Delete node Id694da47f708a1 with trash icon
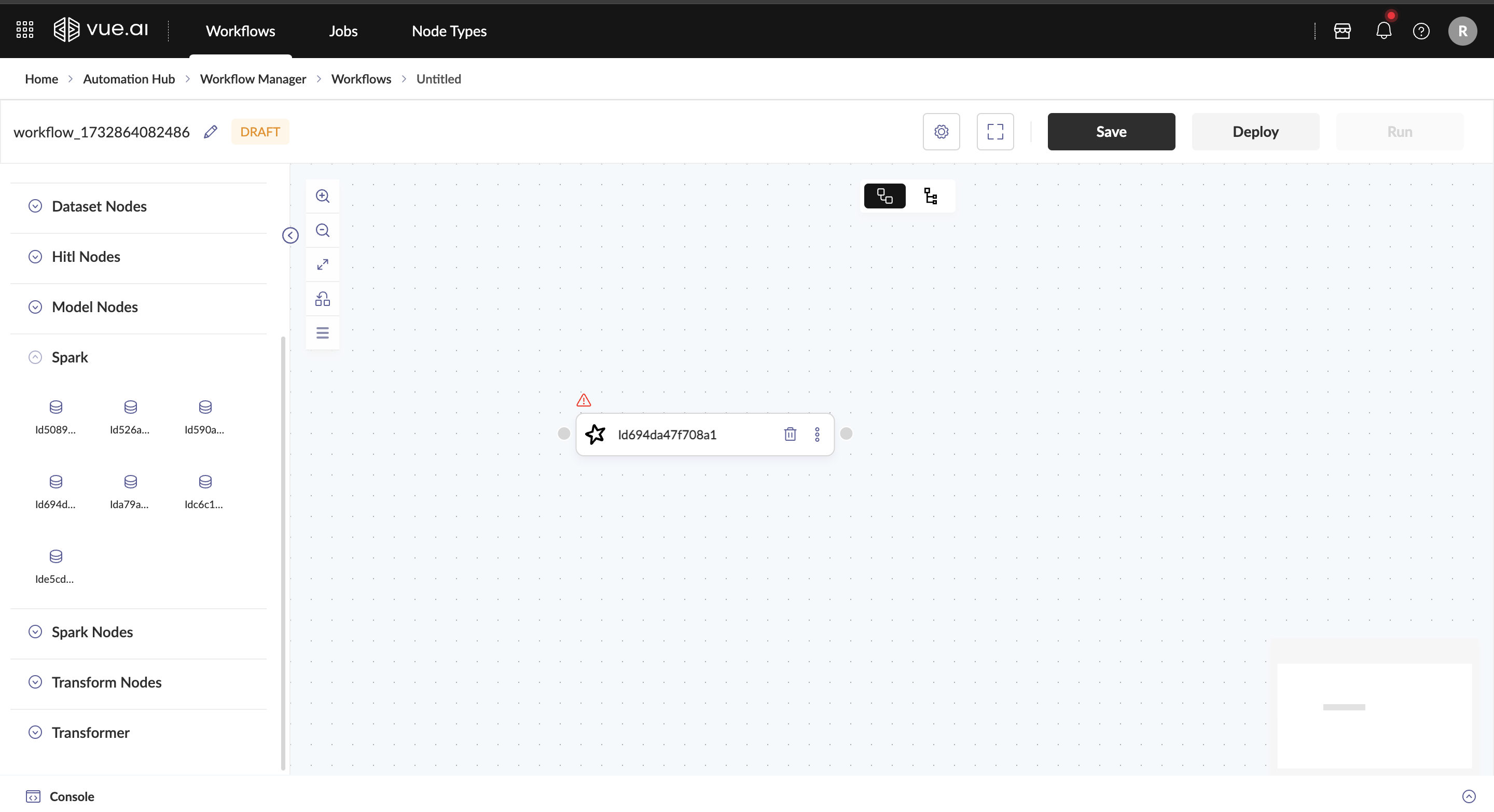 click(790, 434)
